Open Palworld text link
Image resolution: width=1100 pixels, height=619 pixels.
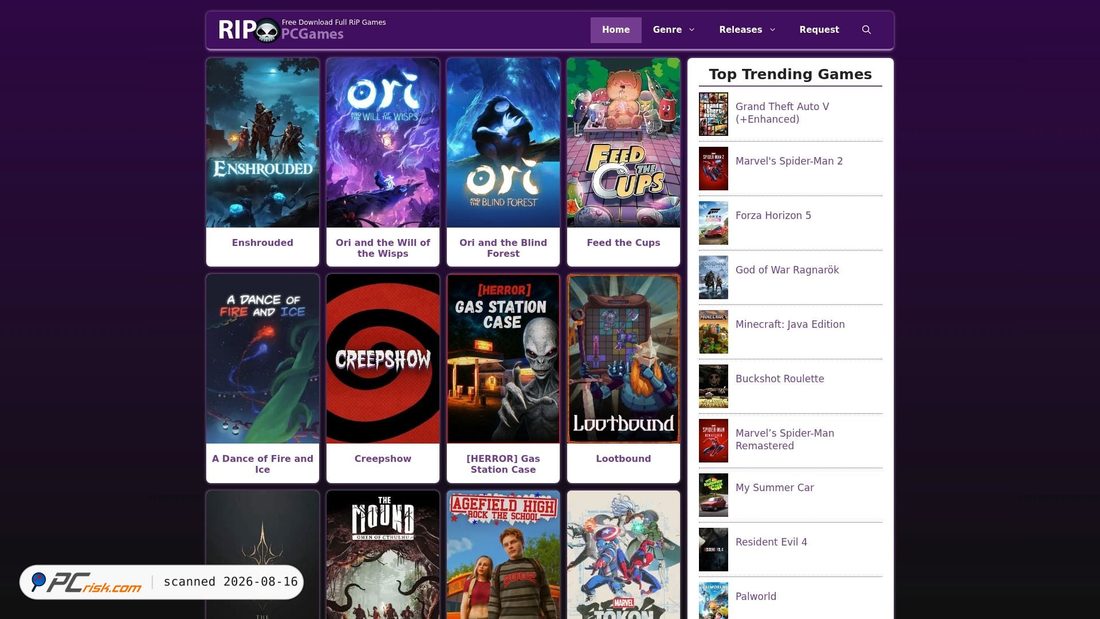point(756,596)
